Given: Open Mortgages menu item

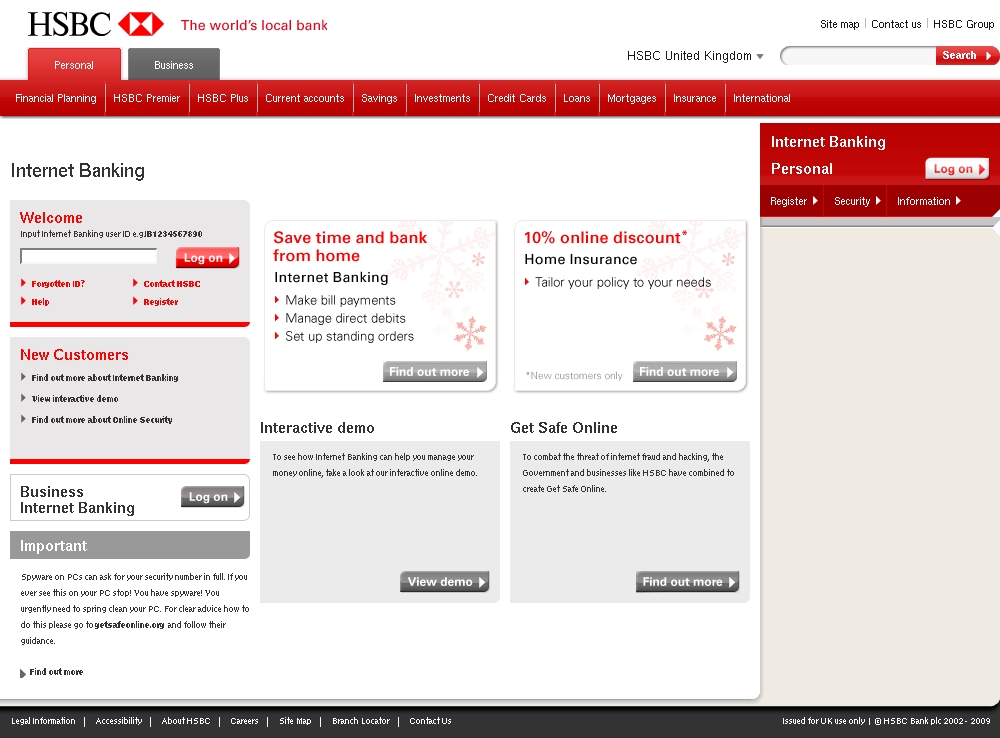Looking at the screenshot, I should pyautogui.click(x=631, y=98).
